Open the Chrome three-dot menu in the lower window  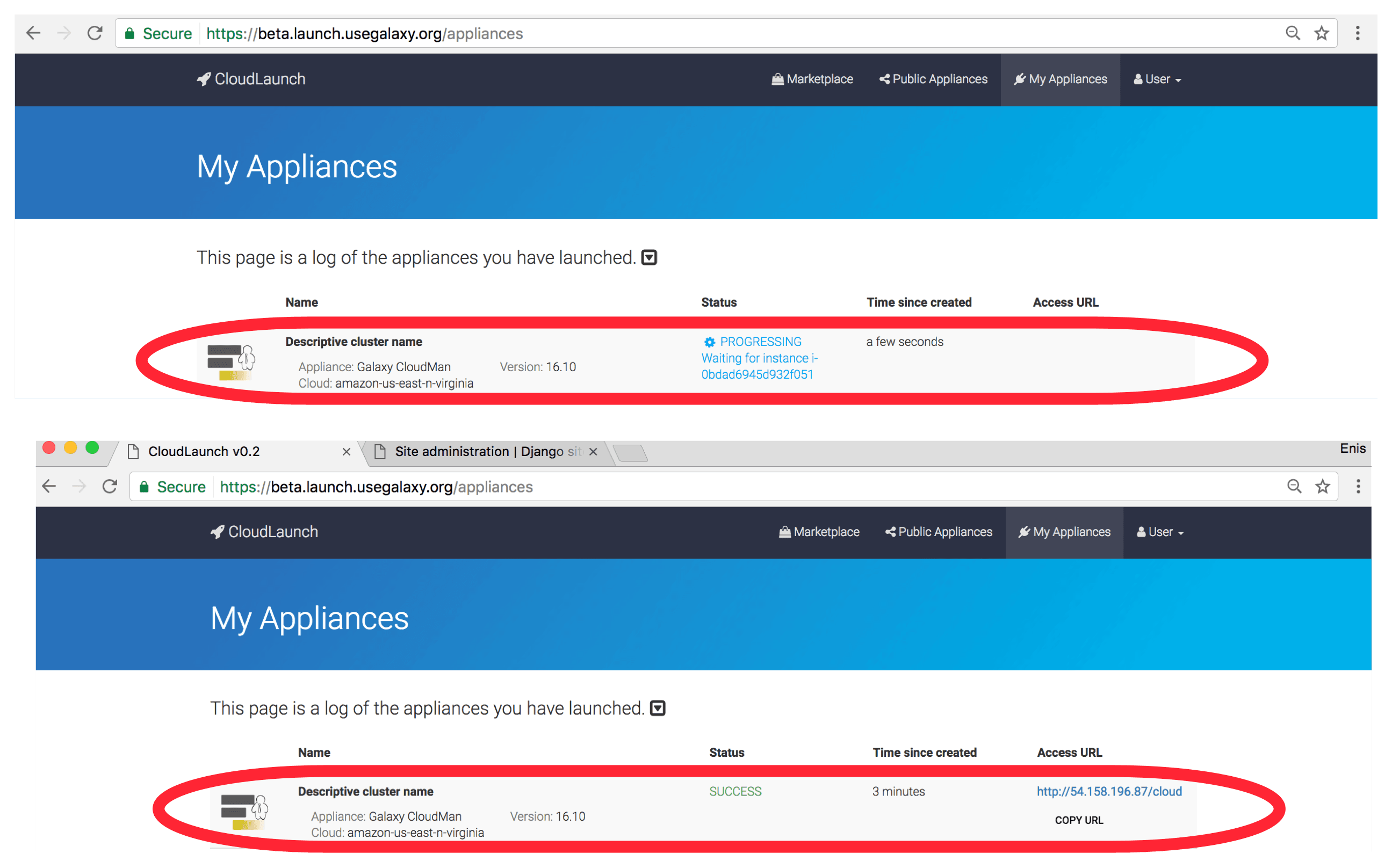pyautogui.click(x=1358, y=487)
